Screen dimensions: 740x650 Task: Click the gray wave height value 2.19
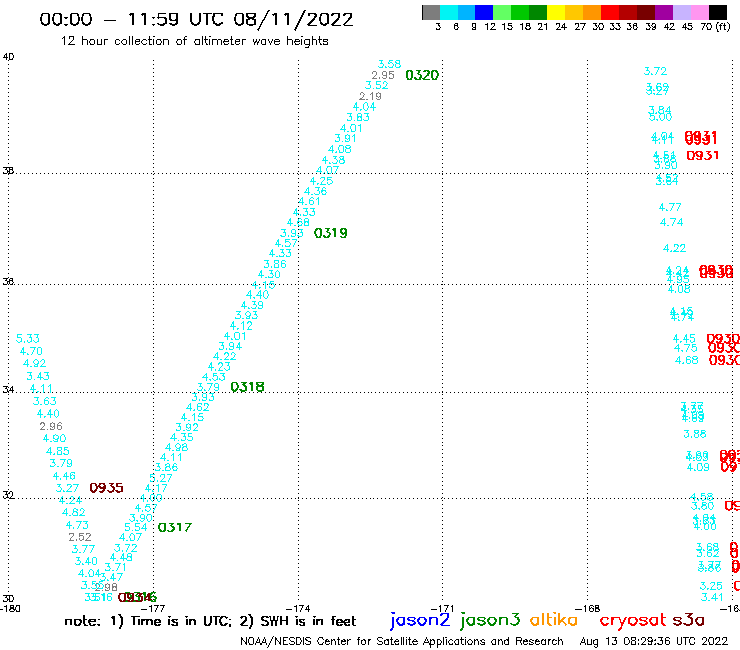click(x=370, y=96)
